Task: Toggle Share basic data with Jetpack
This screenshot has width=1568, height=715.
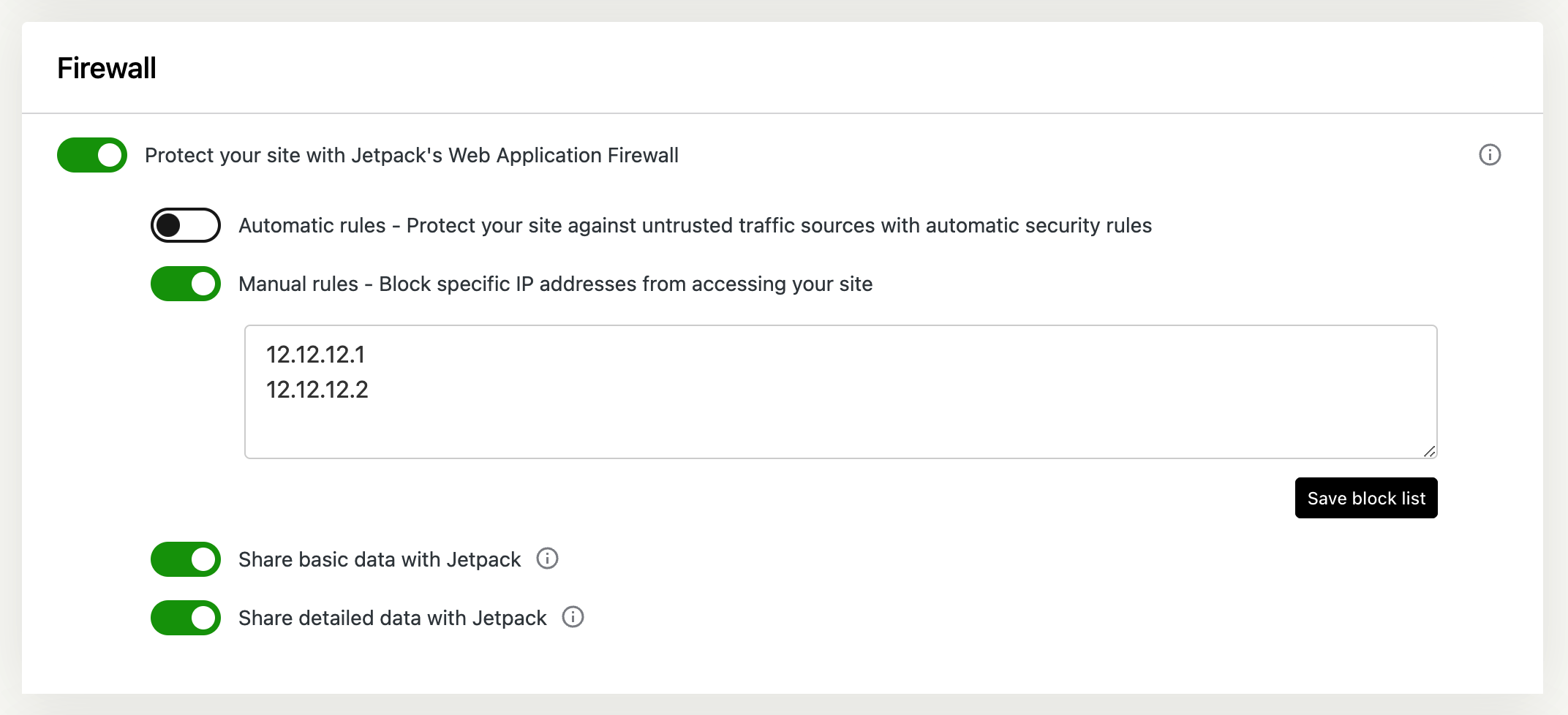Action: 186,559
